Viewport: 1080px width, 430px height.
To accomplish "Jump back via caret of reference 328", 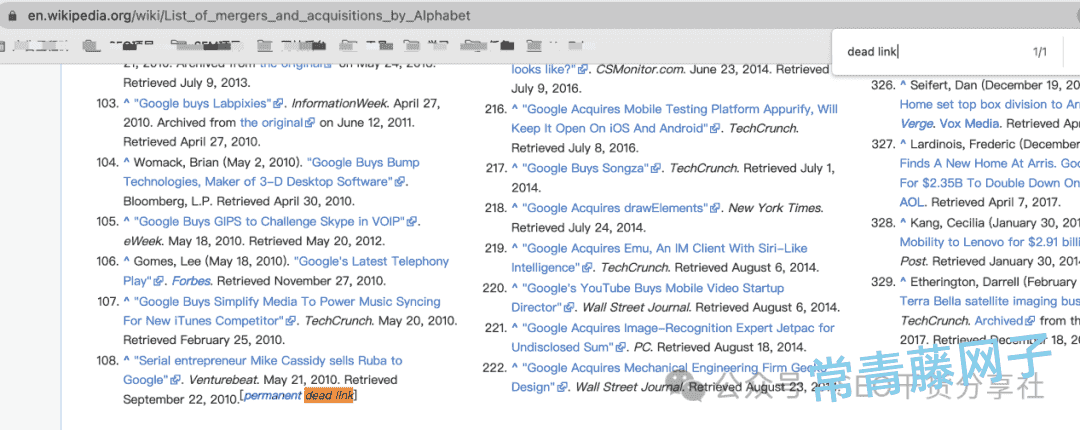I will 903,223.
